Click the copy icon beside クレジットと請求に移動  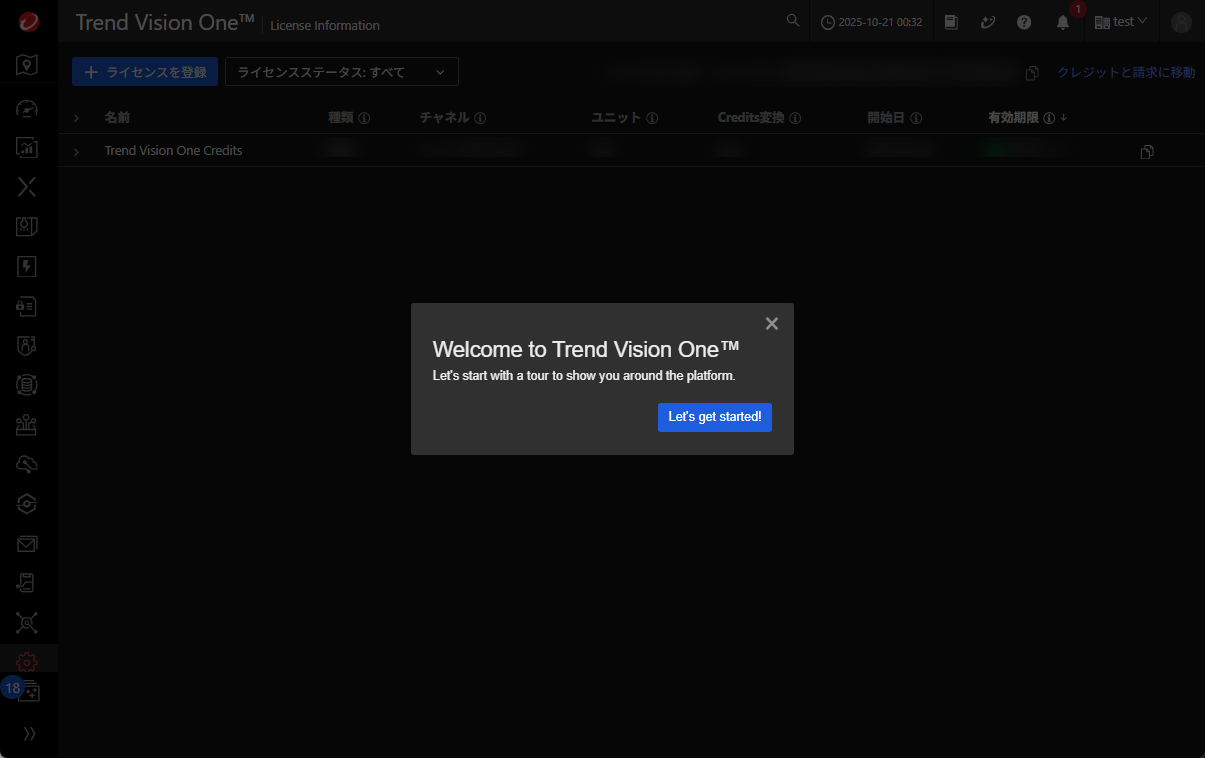pyautogui.click(x=1033, y=73)
